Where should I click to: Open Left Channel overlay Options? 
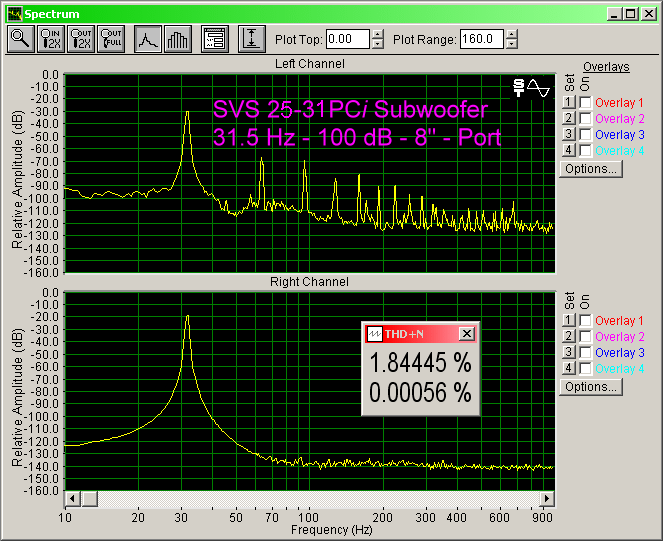pos(591,168)
